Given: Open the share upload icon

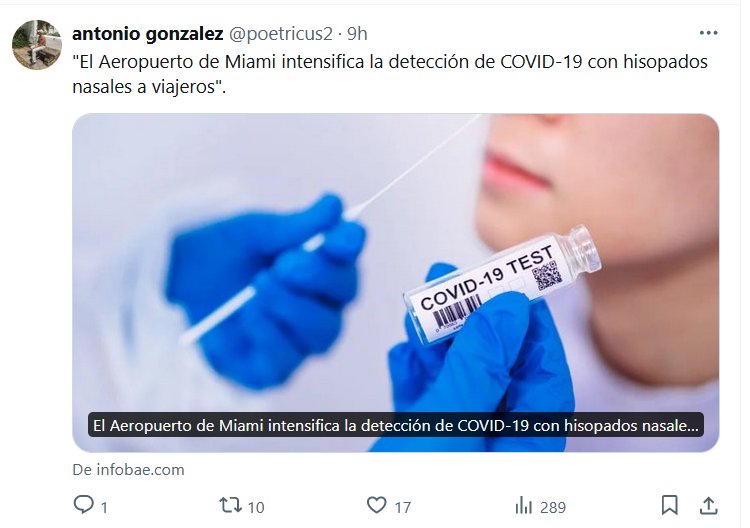Looking at the screenshot, I should click(x=708, y=506).
